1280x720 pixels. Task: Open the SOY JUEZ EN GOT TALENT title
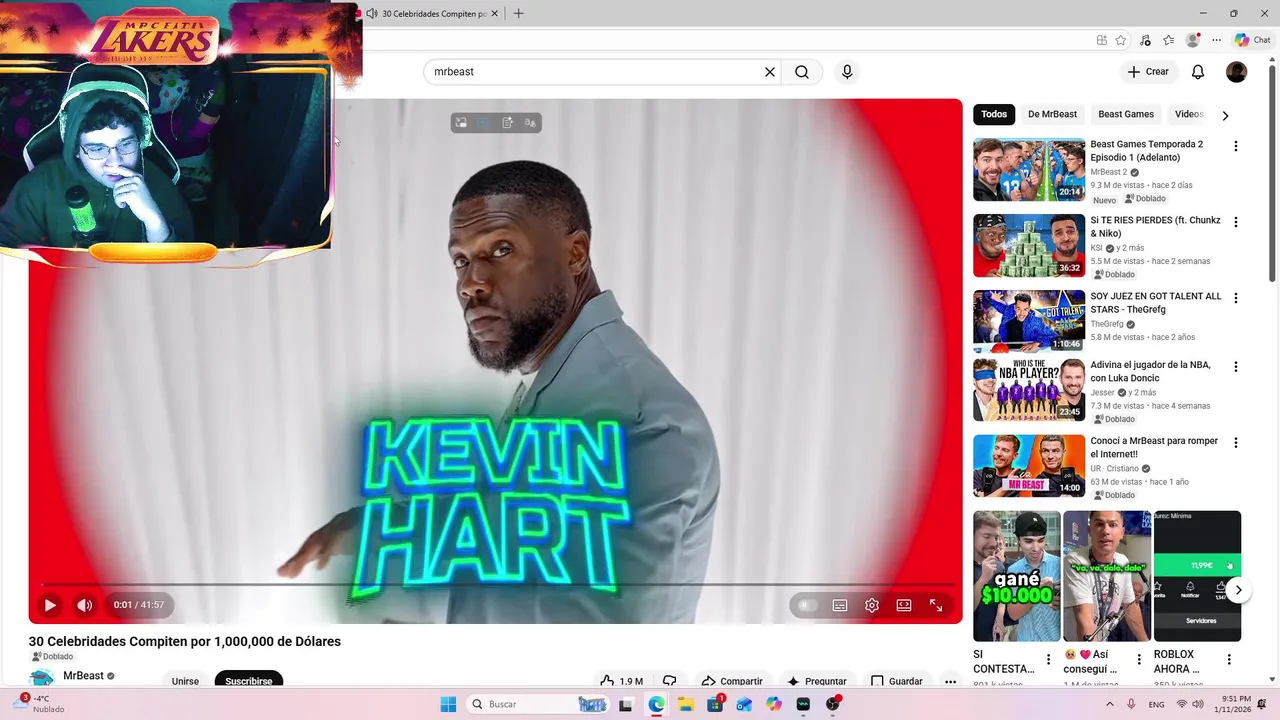click(1156, 303)
